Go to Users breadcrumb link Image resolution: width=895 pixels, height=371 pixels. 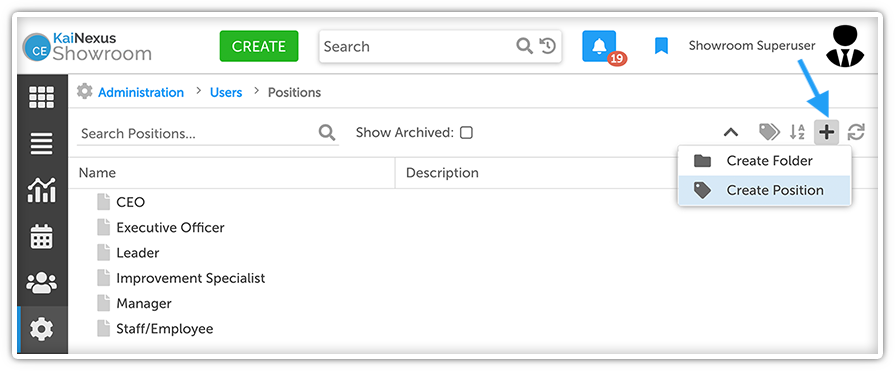point(226,92)
